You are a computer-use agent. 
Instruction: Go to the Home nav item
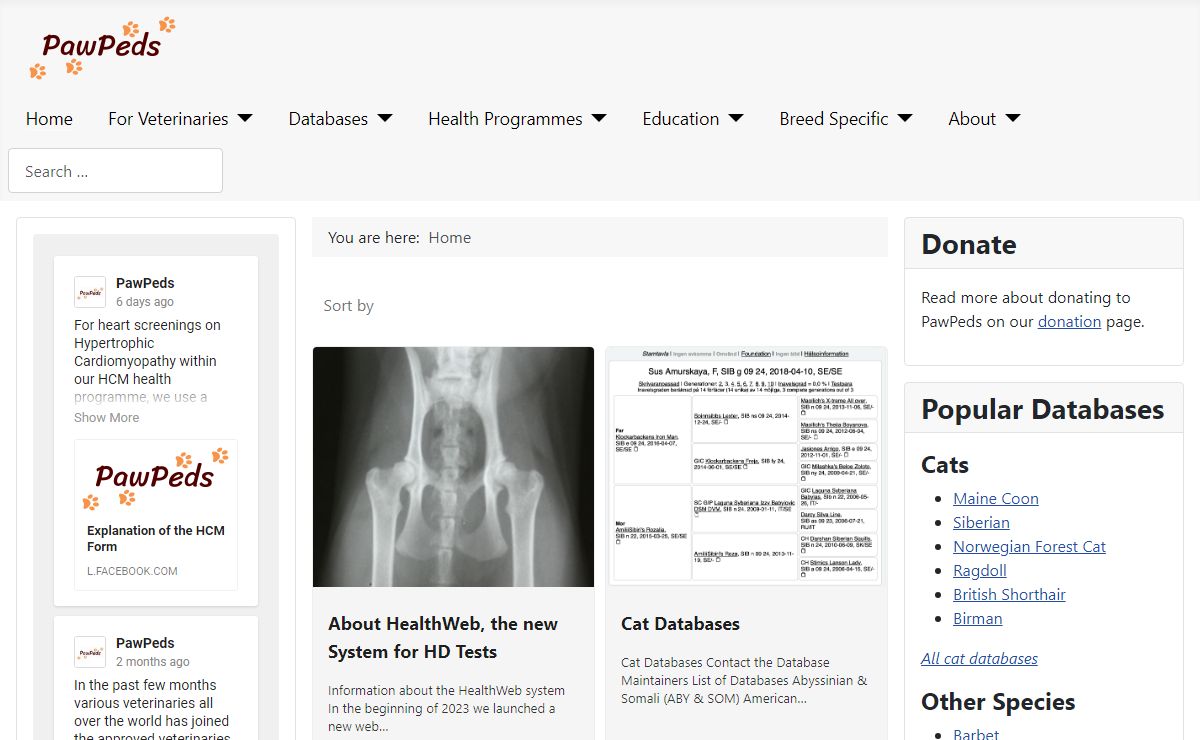[49, 119]
